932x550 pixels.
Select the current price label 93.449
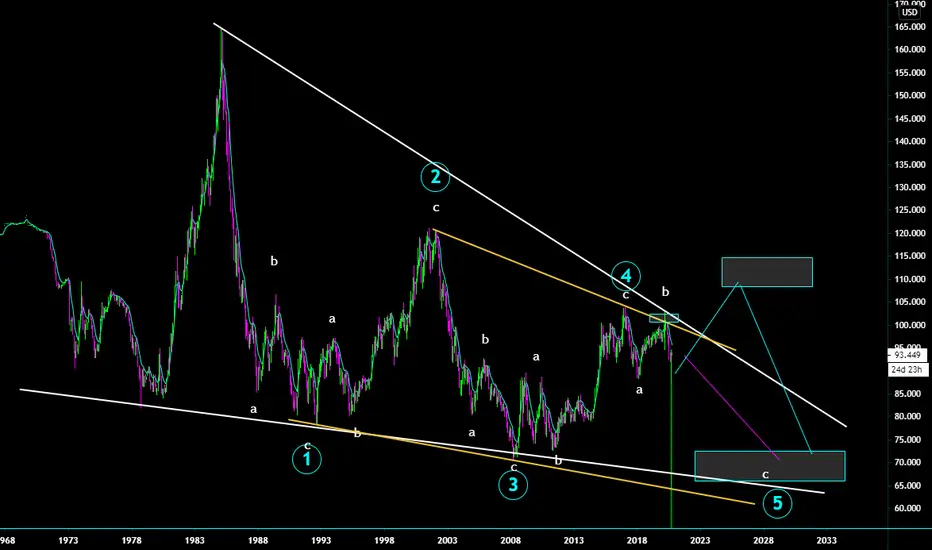point(907,355)
